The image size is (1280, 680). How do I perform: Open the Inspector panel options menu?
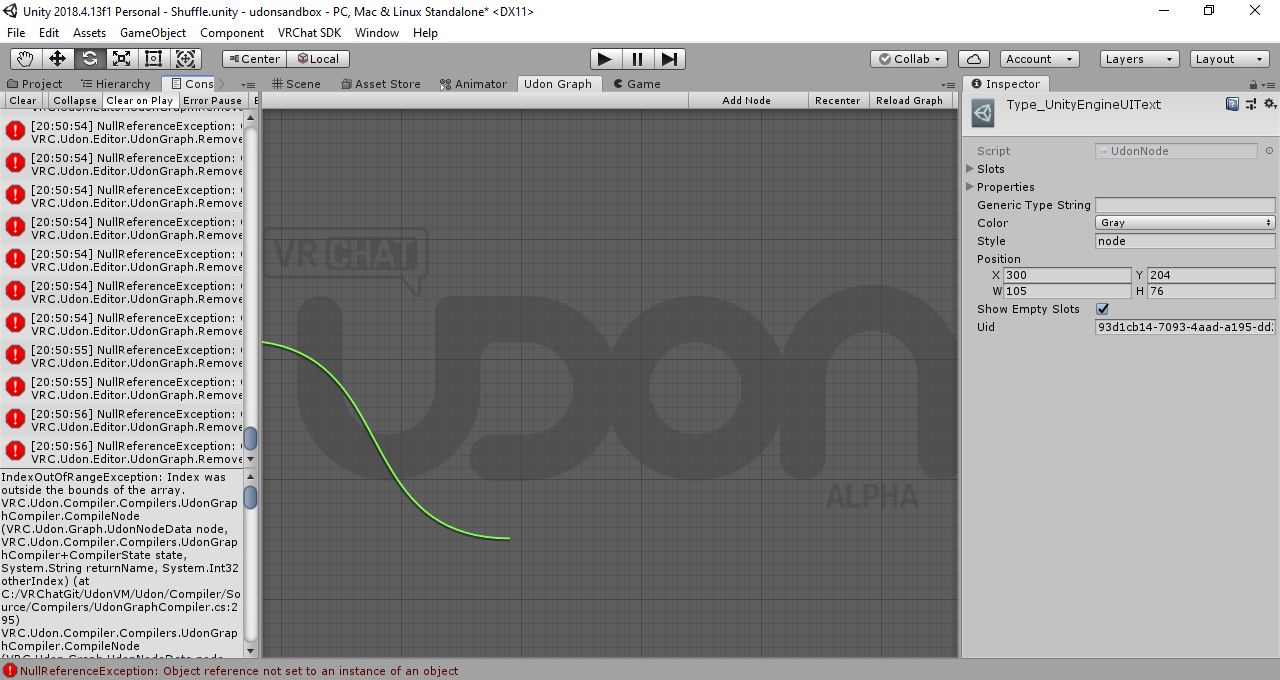tap(1271, 84)
